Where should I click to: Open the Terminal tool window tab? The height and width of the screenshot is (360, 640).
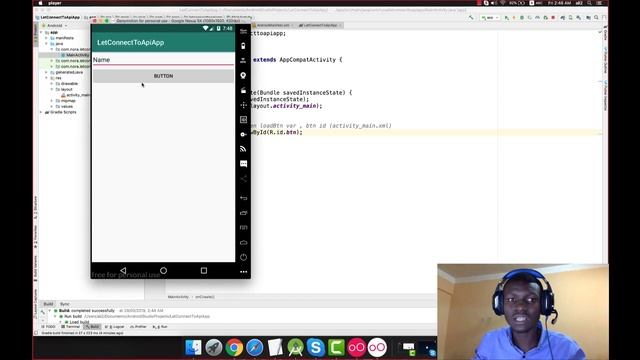click(x=70, y=327)
